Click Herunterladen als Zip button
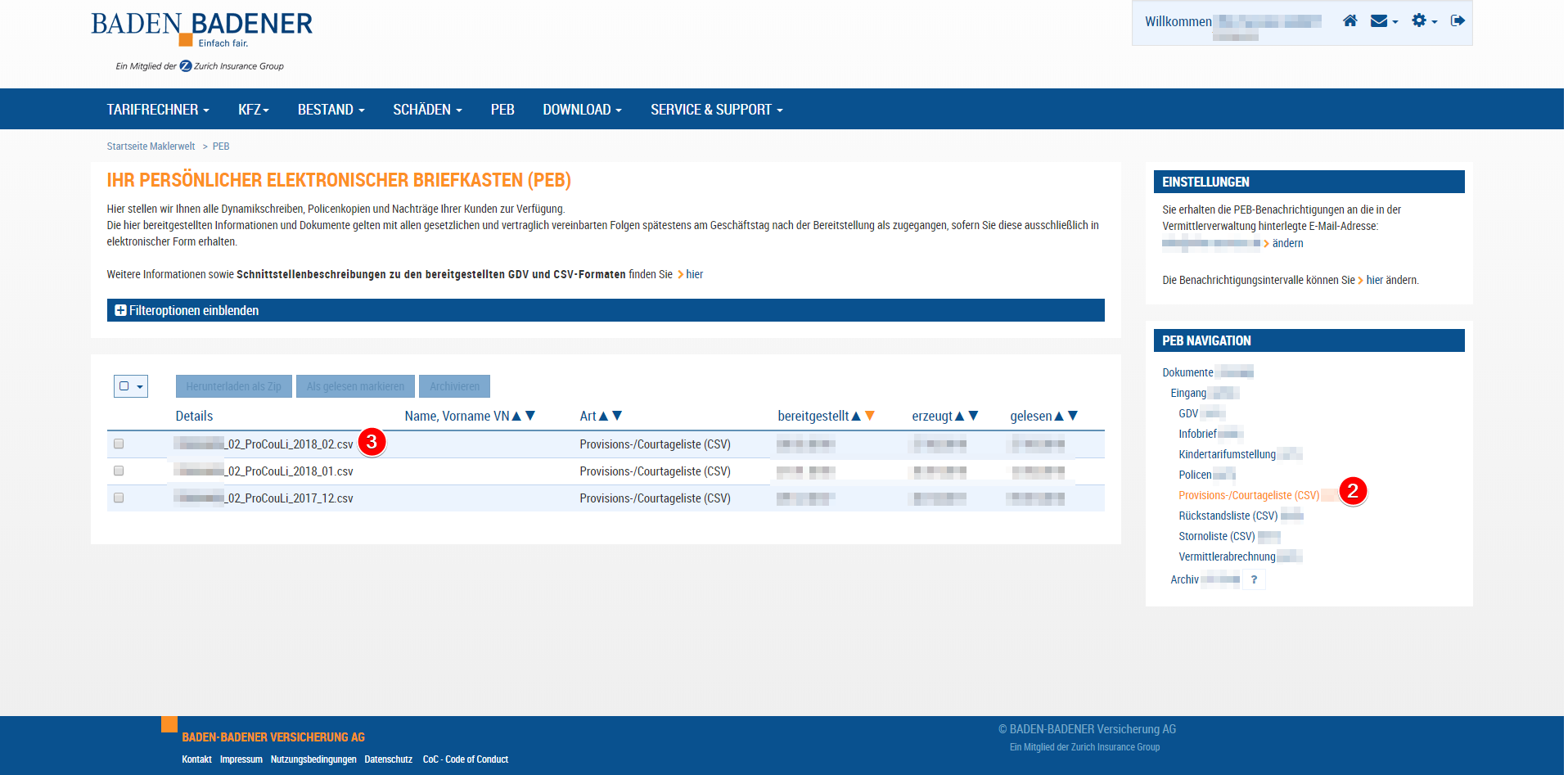The image size is (1568, 775). click(x=233, y=386)
